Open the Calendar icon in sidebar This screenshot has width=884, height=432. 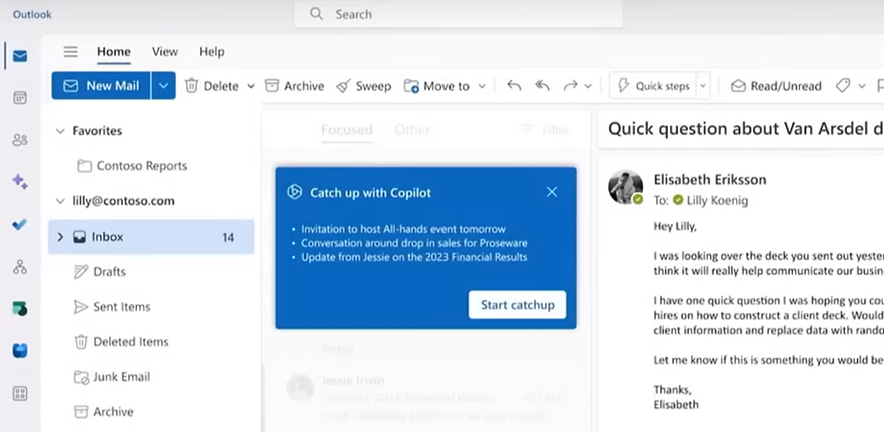tap(20, 98)
